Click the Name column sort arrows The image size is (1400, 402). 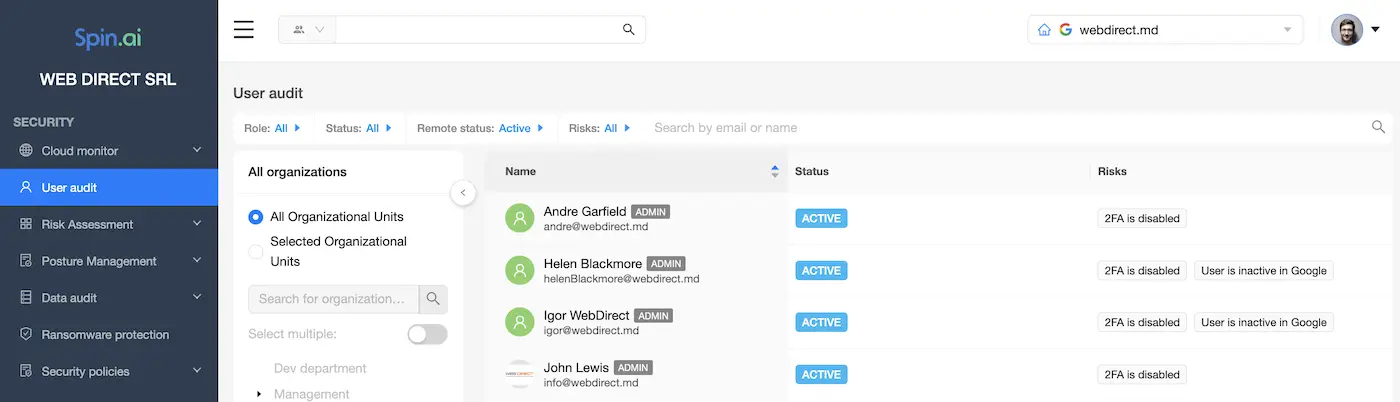click(x=774, y=172)
